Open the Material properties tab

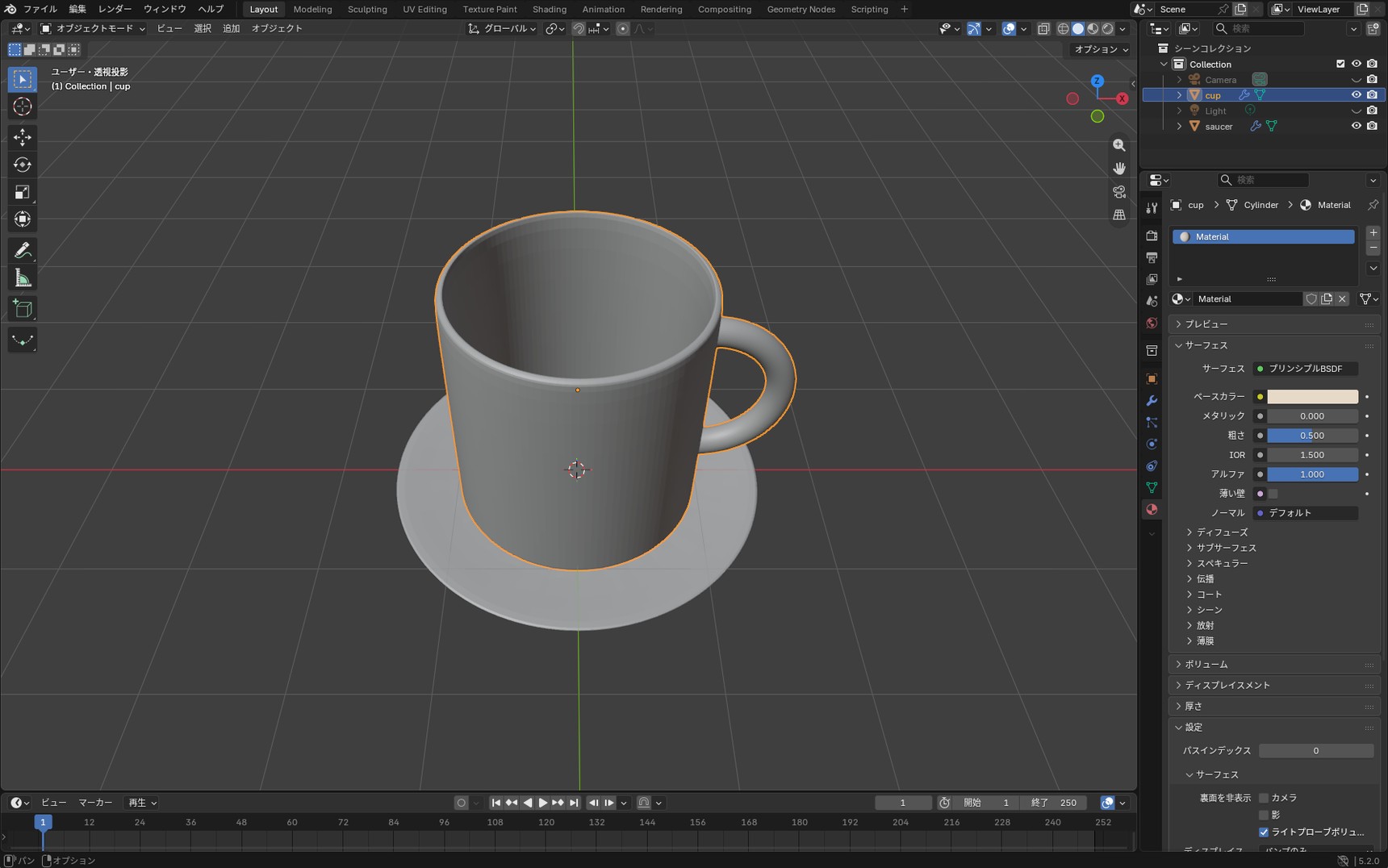[x=1152, y=509]
